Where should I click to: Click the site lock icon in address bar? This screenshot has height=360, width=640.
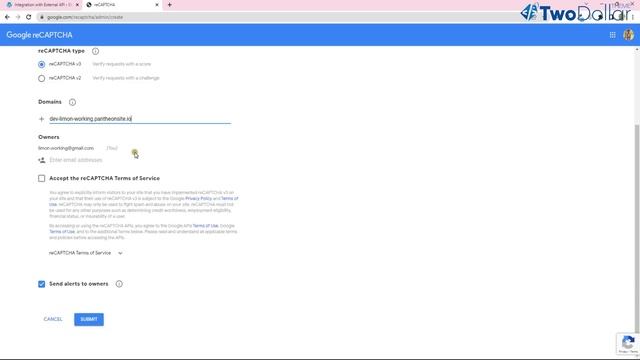(41, 17)
